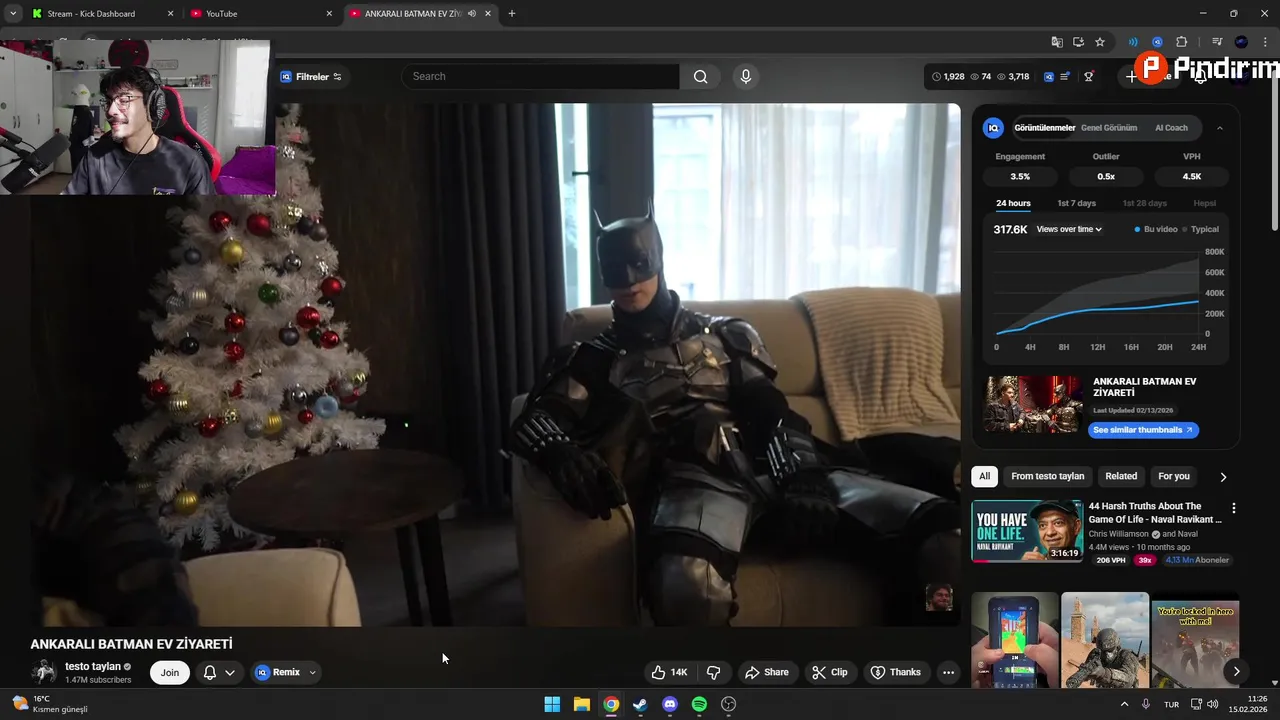1280x720 pixels.
Task: Activate voice search microphone icon
Action: tap(745, 77)
